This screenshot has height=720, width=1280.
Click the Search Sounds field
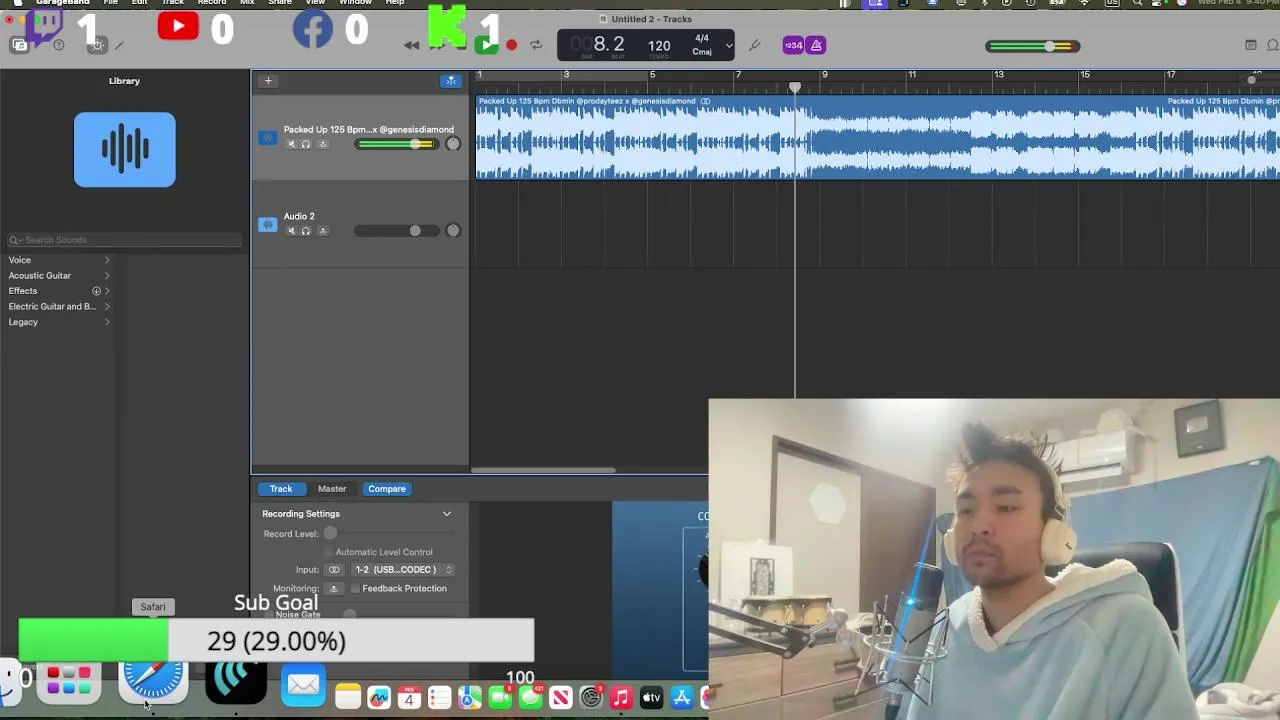[x=124, y=240]
